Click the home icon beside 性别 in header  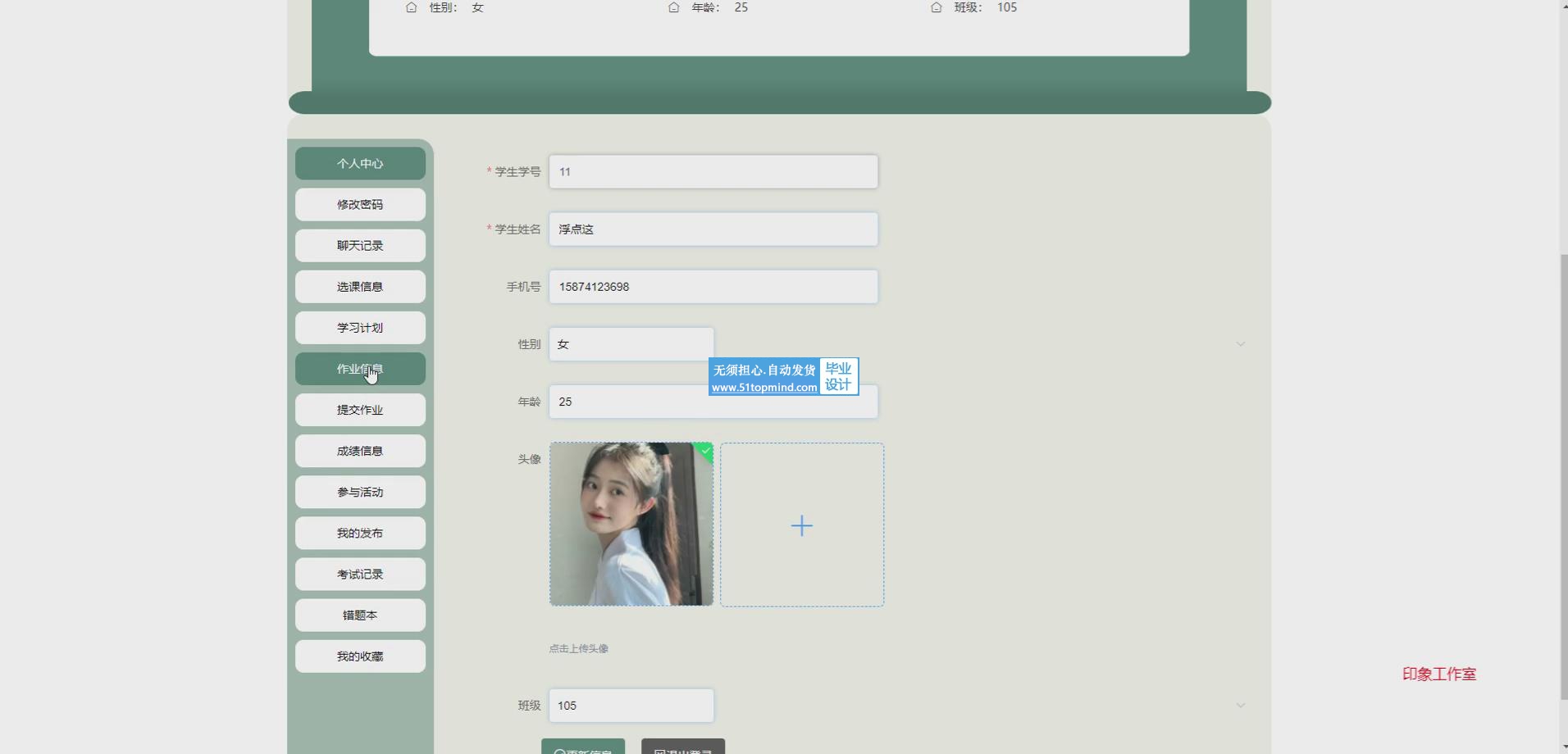(x=412, y=7)
